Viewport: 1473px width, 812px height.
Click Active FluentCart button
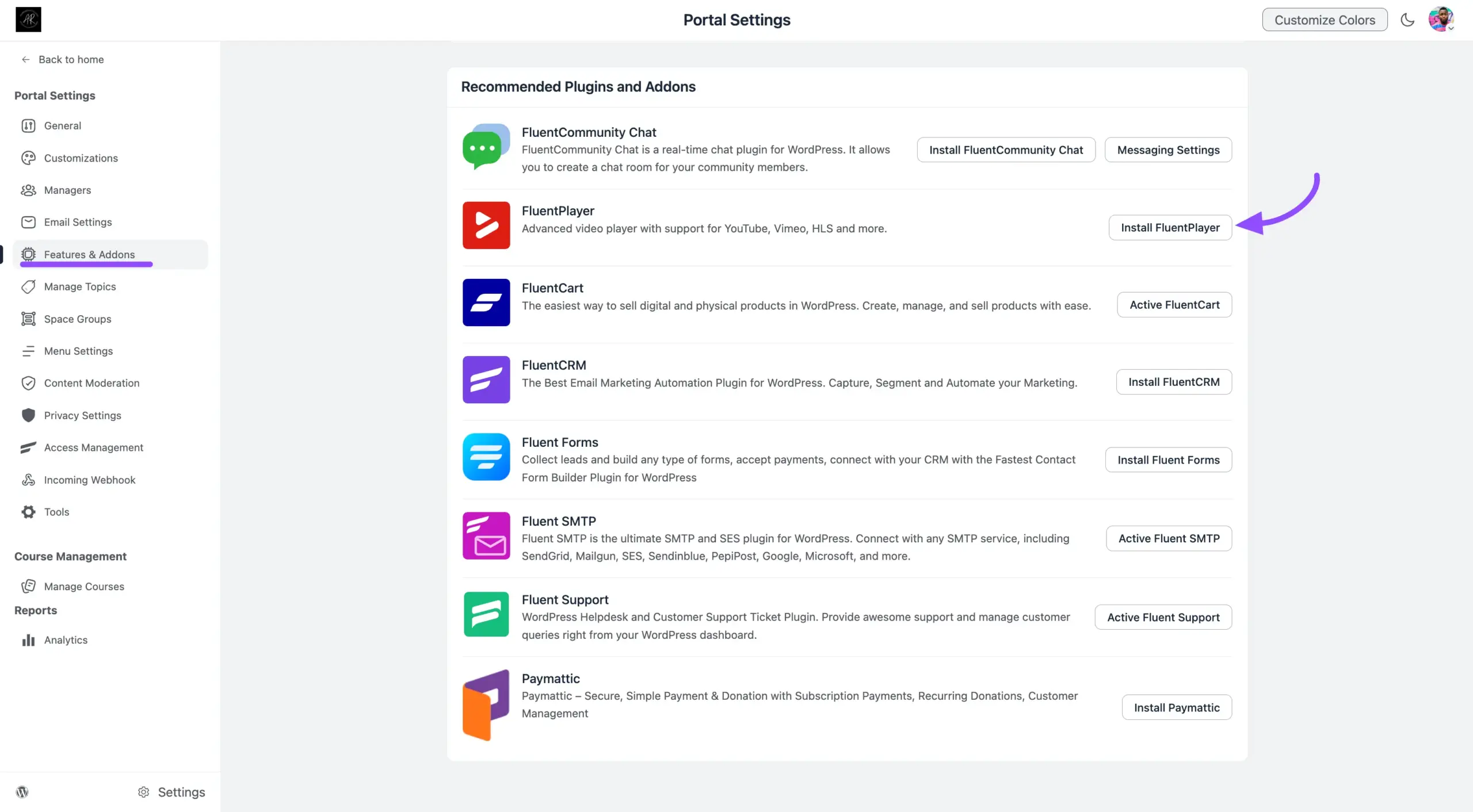(x=1174, y=305)
